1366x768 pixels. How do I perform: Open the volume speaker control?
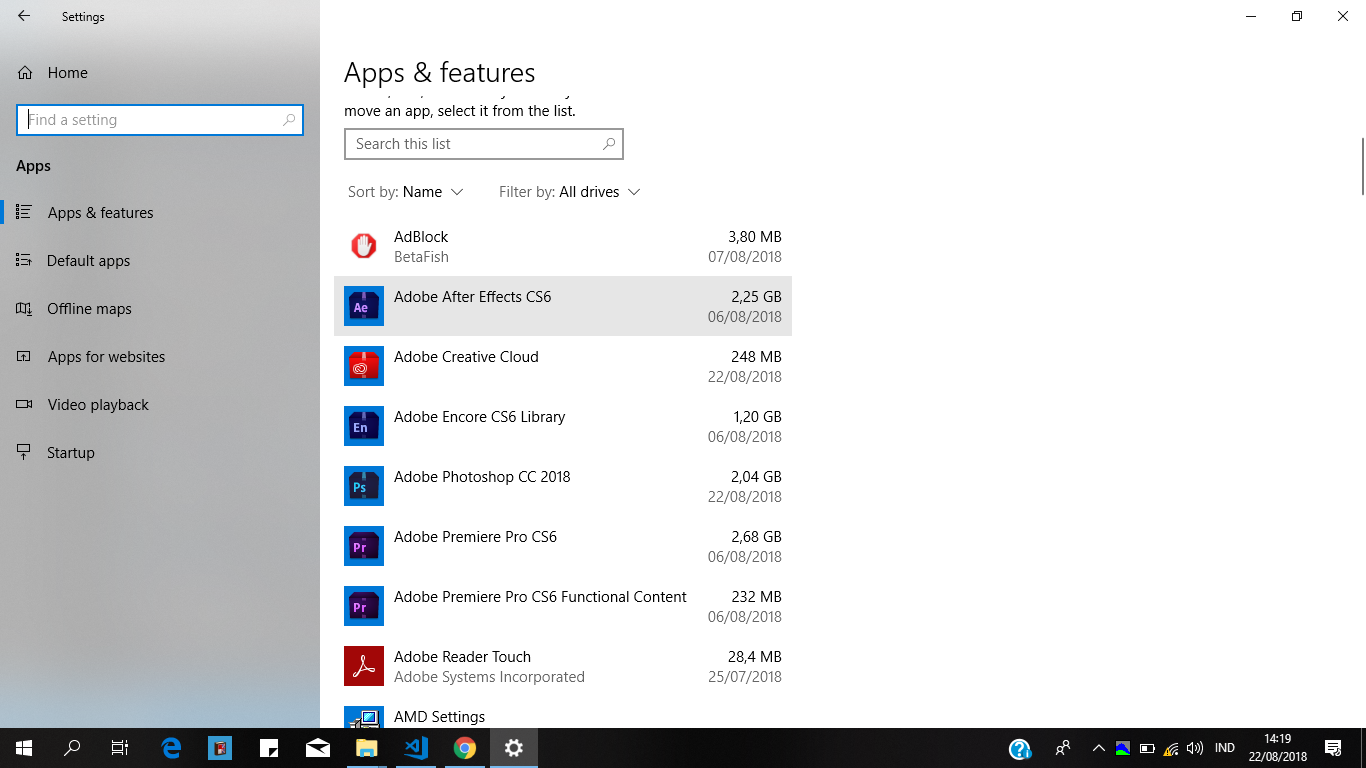(x=1195, y=748)
